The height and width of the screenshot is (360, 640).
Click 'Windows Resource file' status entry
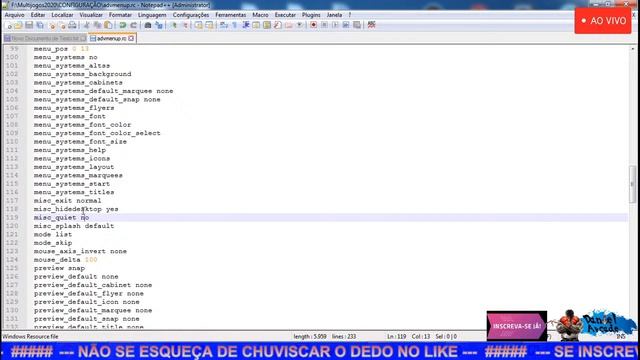pyautogui.click(x=31, y=337)
